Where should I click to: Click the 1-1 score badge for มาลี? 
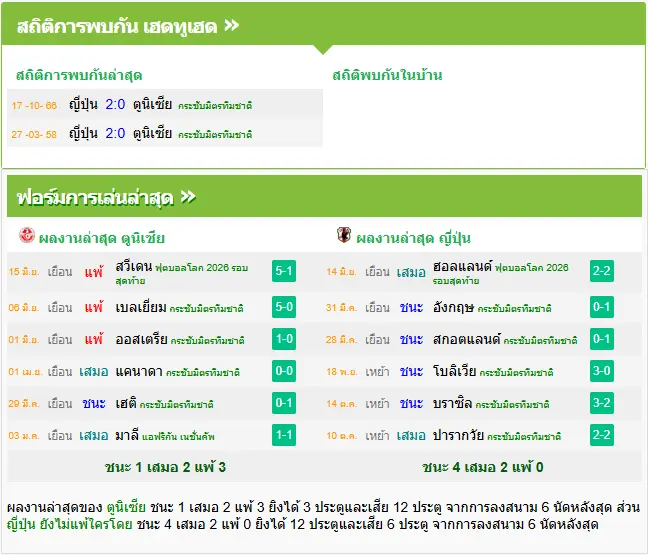tap(284, 435)
